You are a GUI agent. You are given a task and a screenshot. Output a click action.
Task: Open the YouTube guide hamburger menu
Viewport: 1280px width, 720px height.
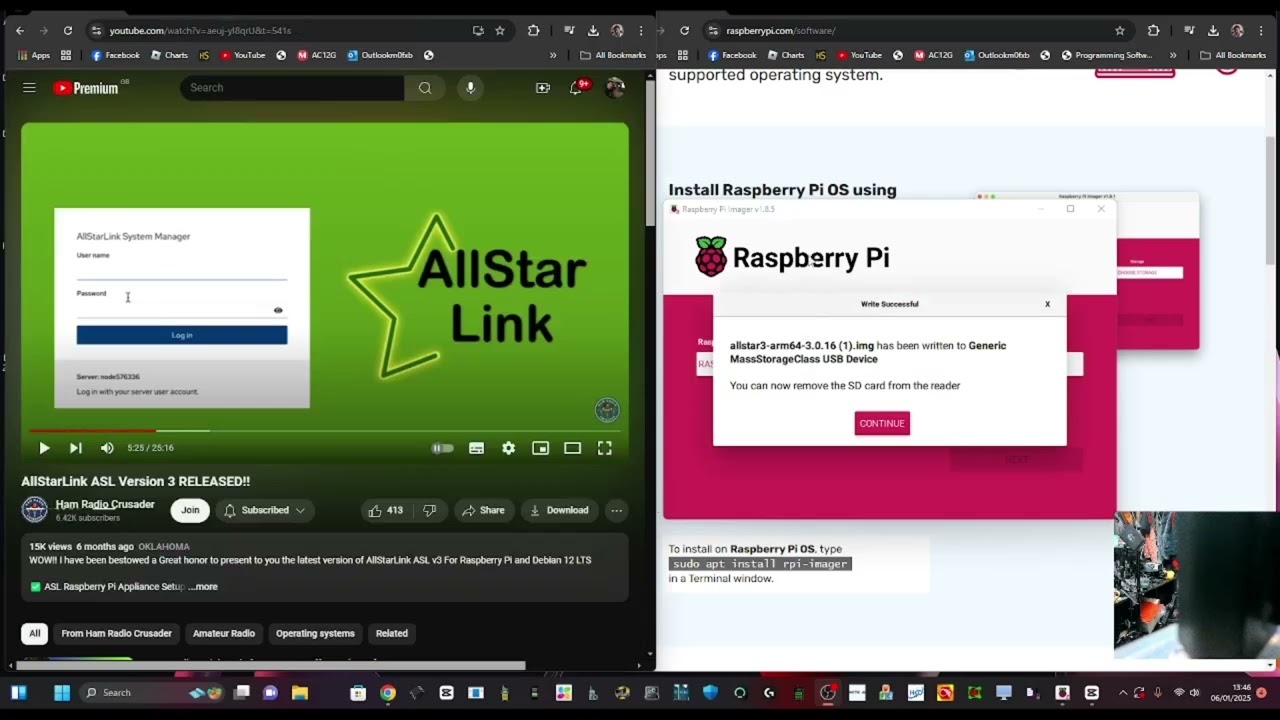[29, 88]
